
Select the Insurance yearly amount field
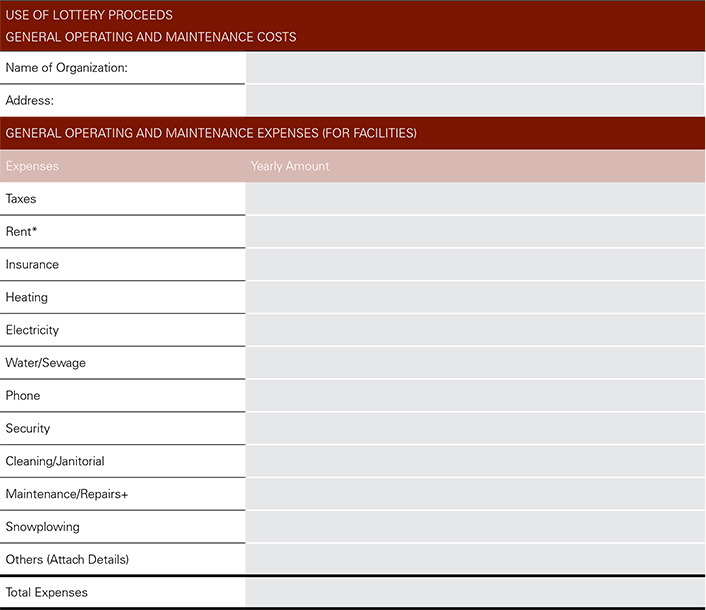[475, 265]
